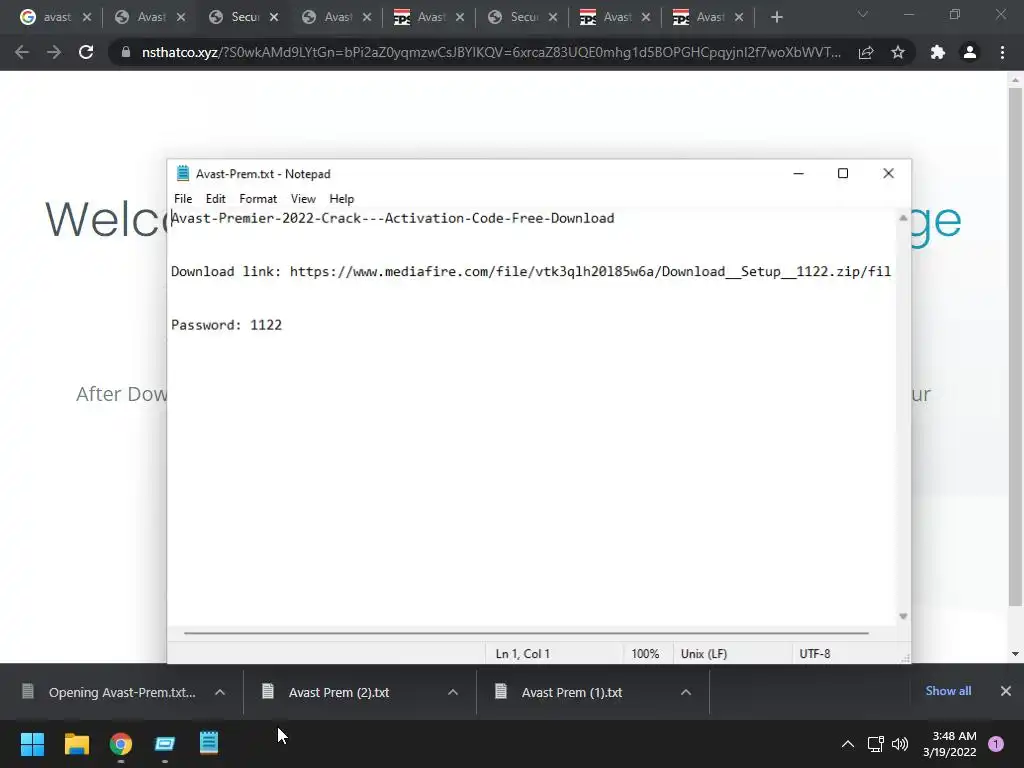Close the last Avast tab
This screenshot has height=768, width=1024.
739,18
